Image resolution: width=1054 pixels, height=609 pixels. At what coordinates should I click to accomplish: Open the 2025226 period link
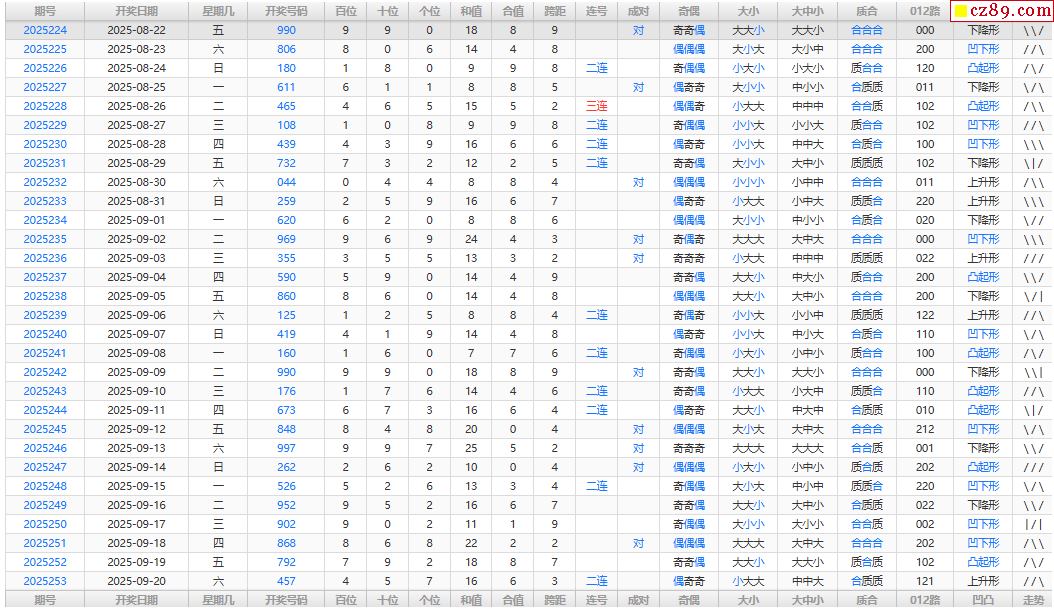click(x=45, y=68)
